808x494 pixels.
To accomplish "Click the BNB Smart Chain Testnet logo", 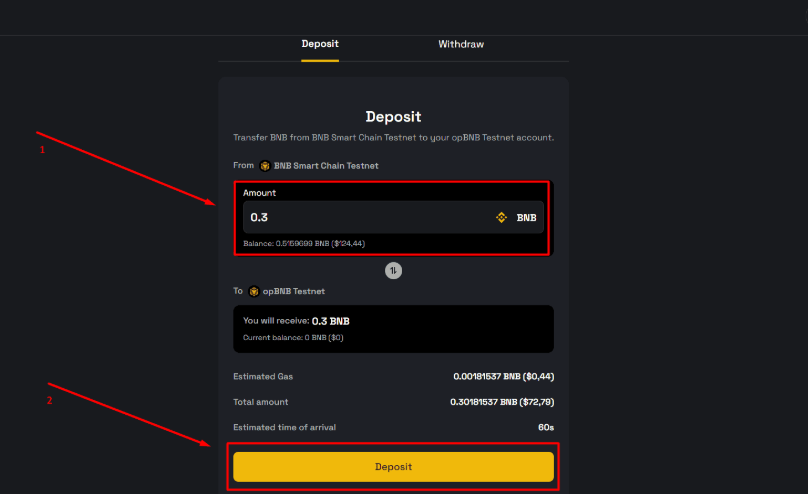I will tap(265, 166).
